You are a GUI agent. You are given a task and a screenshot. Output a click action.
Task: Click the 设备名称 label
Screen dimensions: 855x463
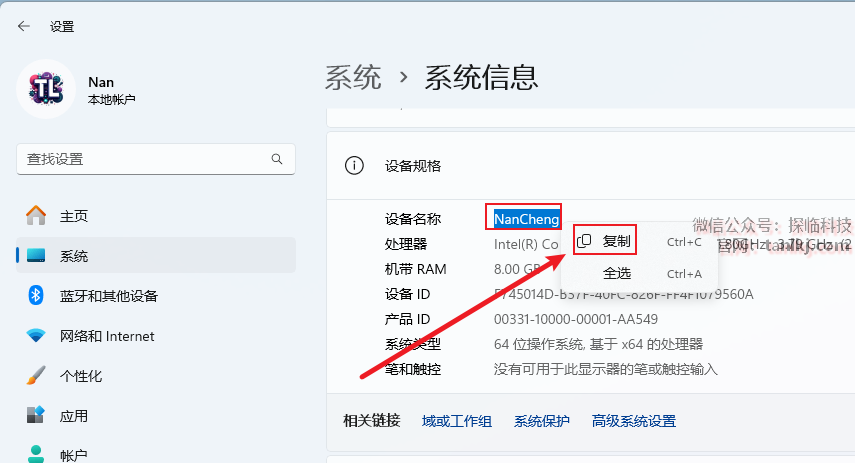click(x=413, y=219)
